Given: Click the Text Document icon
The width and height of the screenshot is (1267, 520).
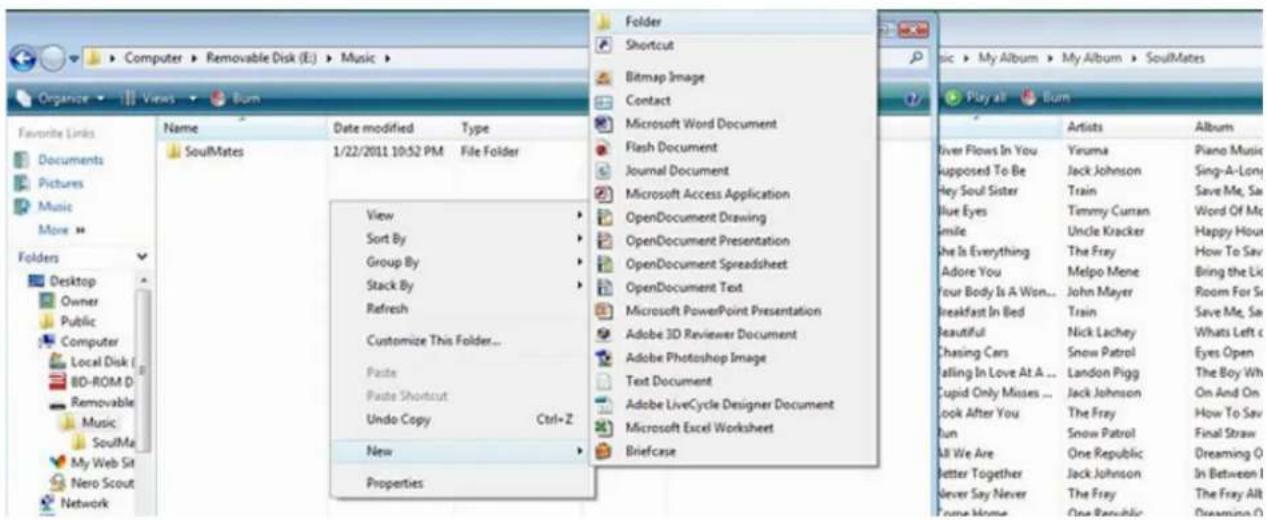Looking at the screenshot, I should click(603, 381).
